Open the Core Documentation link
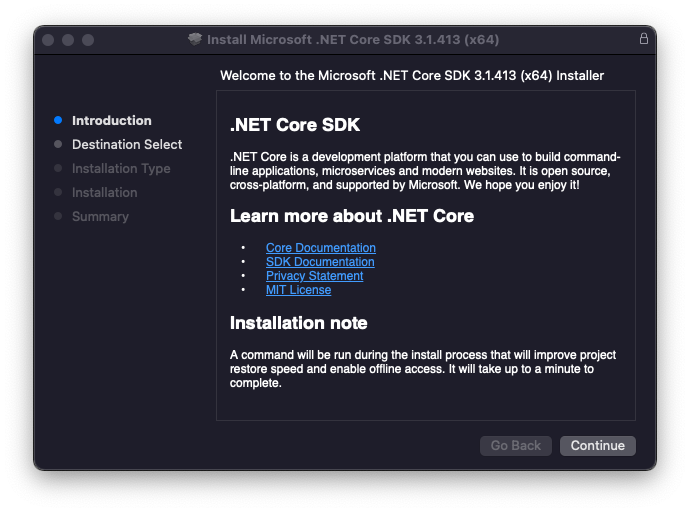This screenshot has width=690, height=512. (x=321, y=248)
